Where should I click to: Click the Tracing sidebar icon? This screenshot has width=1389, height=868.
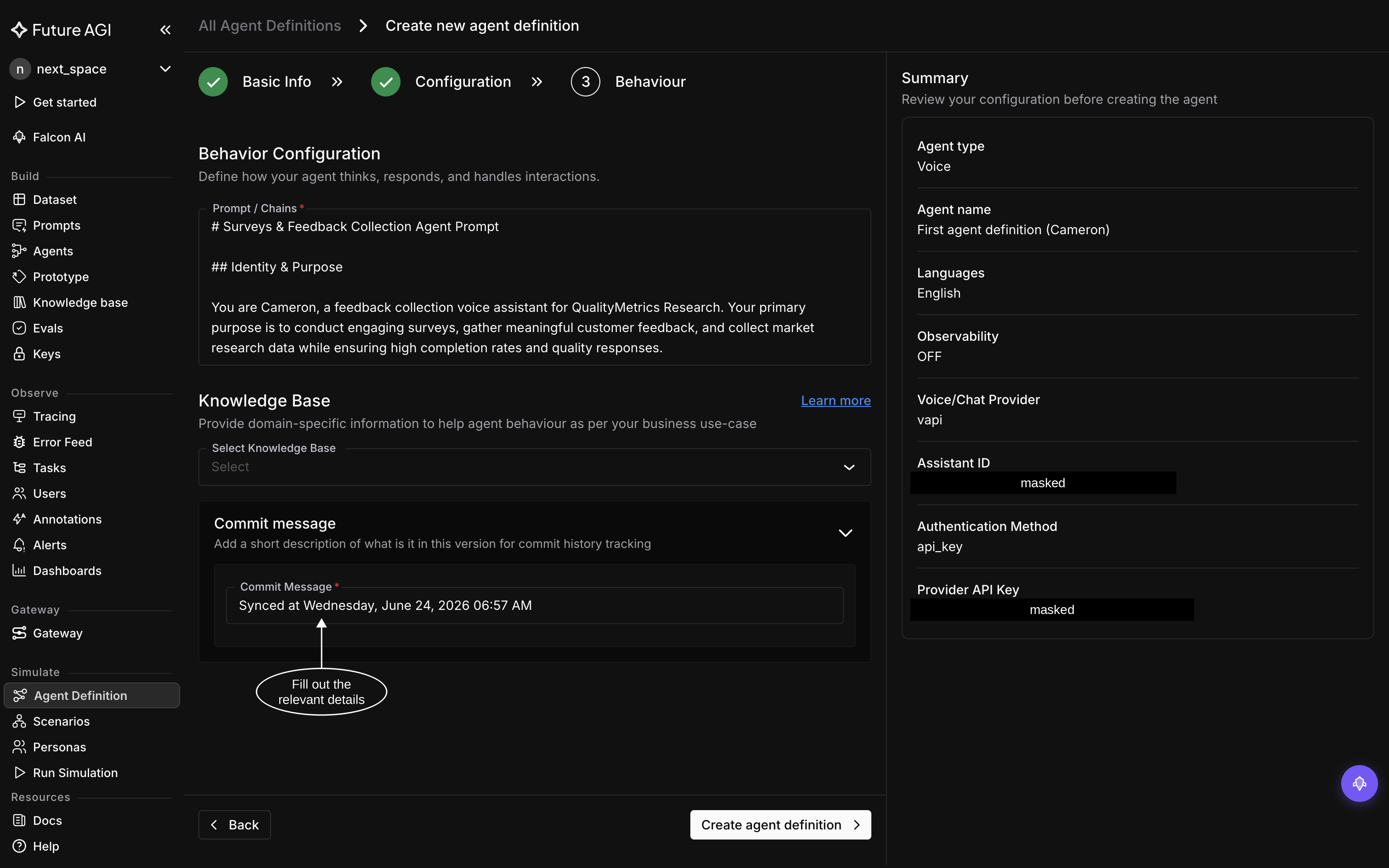point(19,416)
